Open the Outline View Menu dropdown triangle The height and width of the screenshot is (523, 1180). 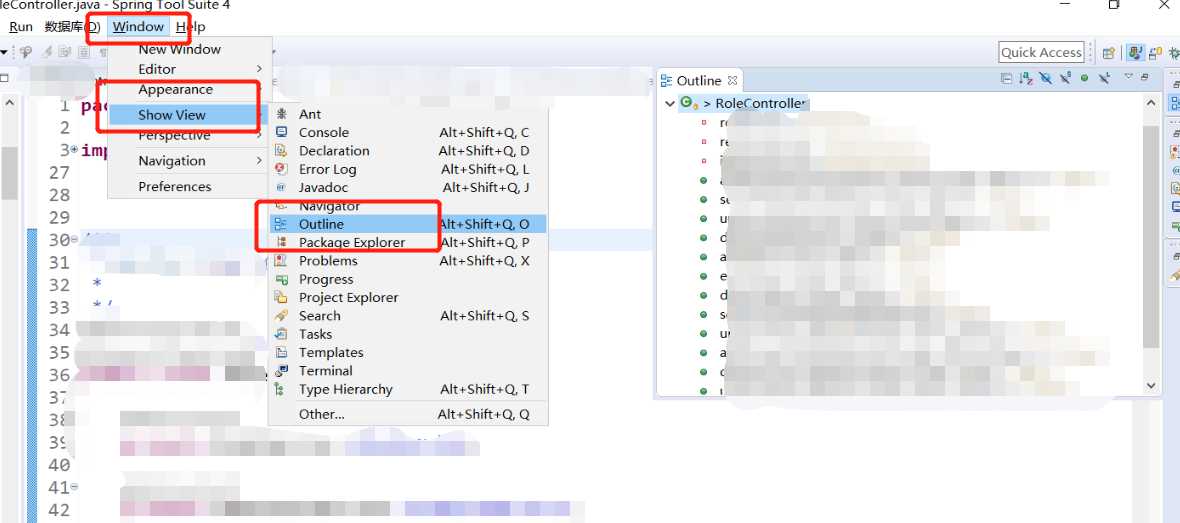tap(1128, 77)
